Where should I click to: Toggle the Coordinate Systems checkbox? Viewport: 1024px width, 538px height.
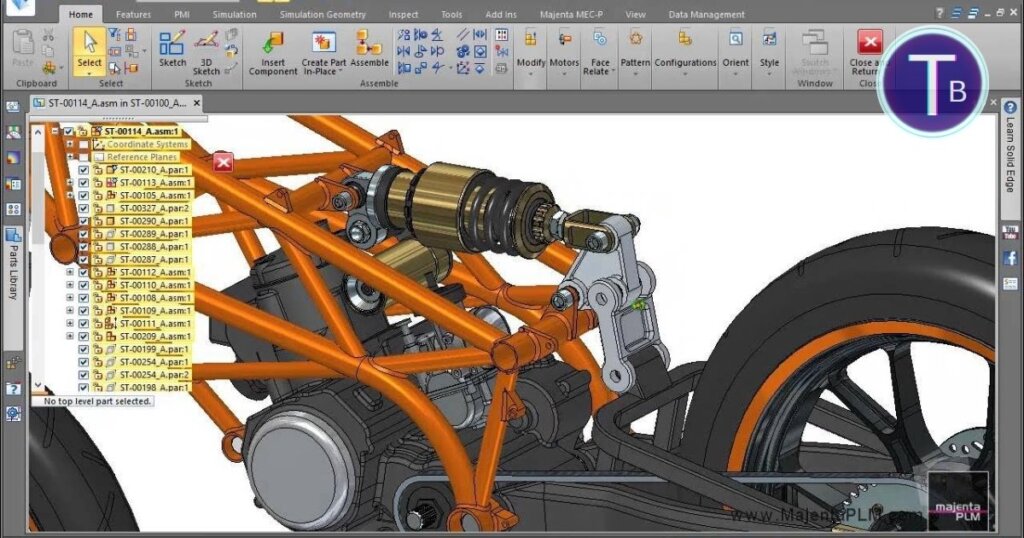(x=84, y=144)
